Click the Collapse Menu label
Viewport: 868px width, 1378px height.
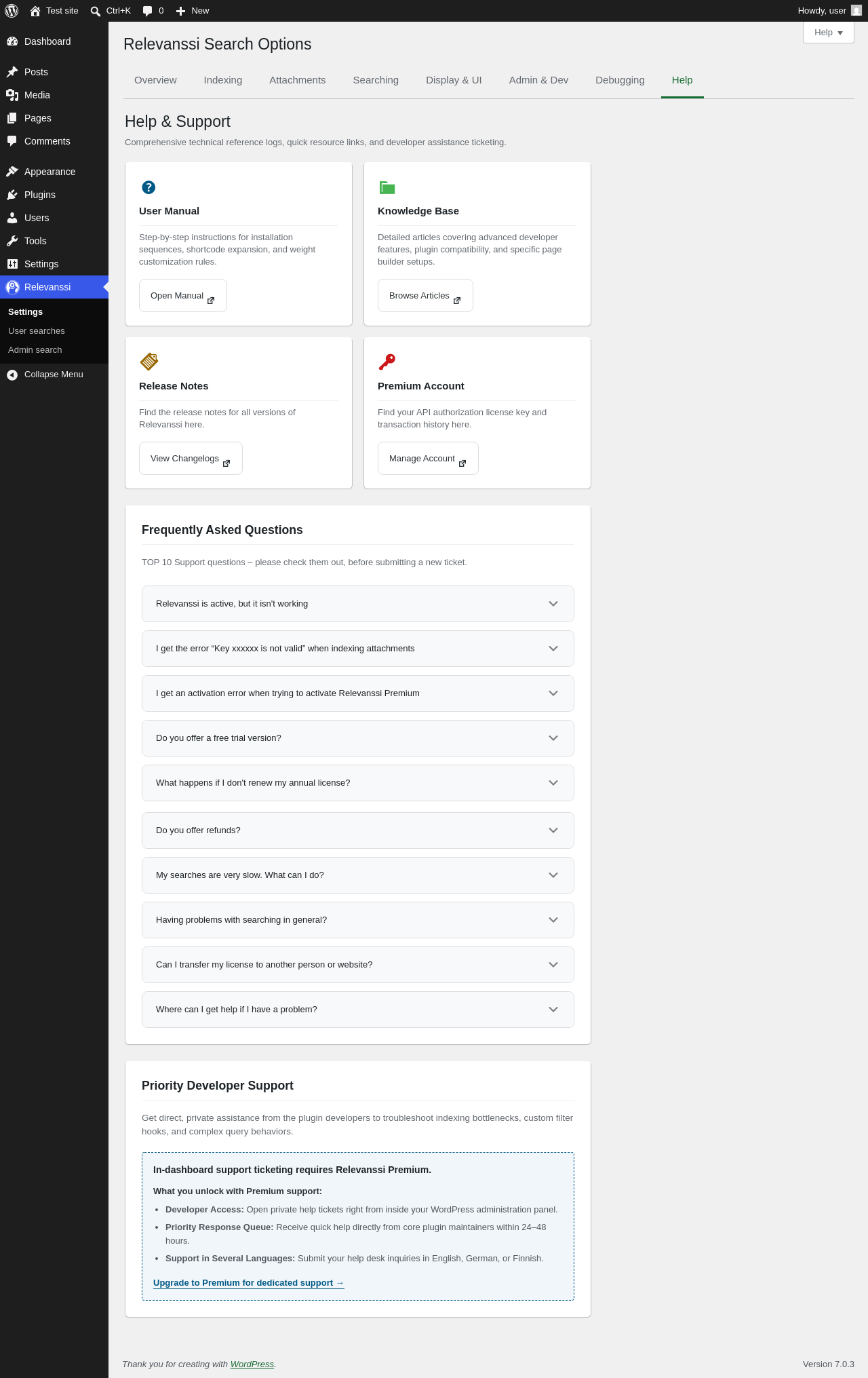(54, 375)
